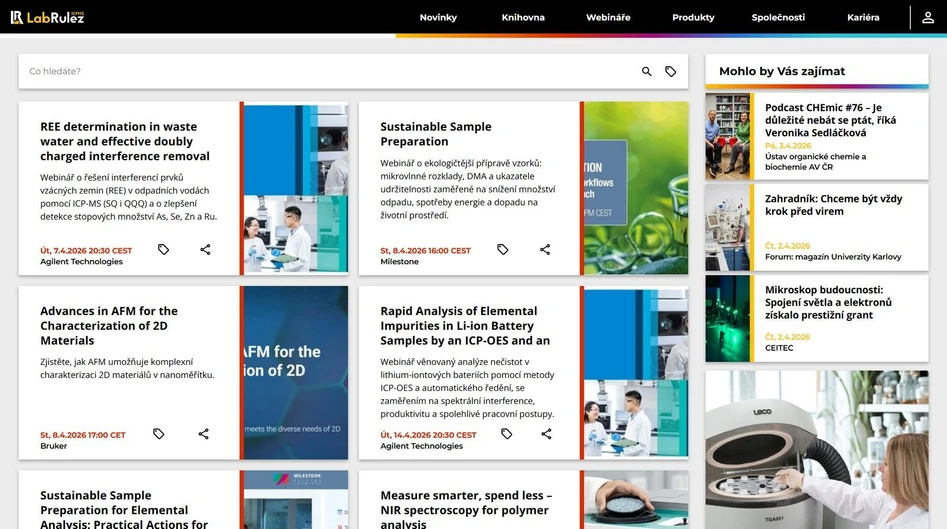Click tag icon on Advances in AFM card
Image resolution: width=947 pixels, height=529 pixels.
tap(159, 434)
